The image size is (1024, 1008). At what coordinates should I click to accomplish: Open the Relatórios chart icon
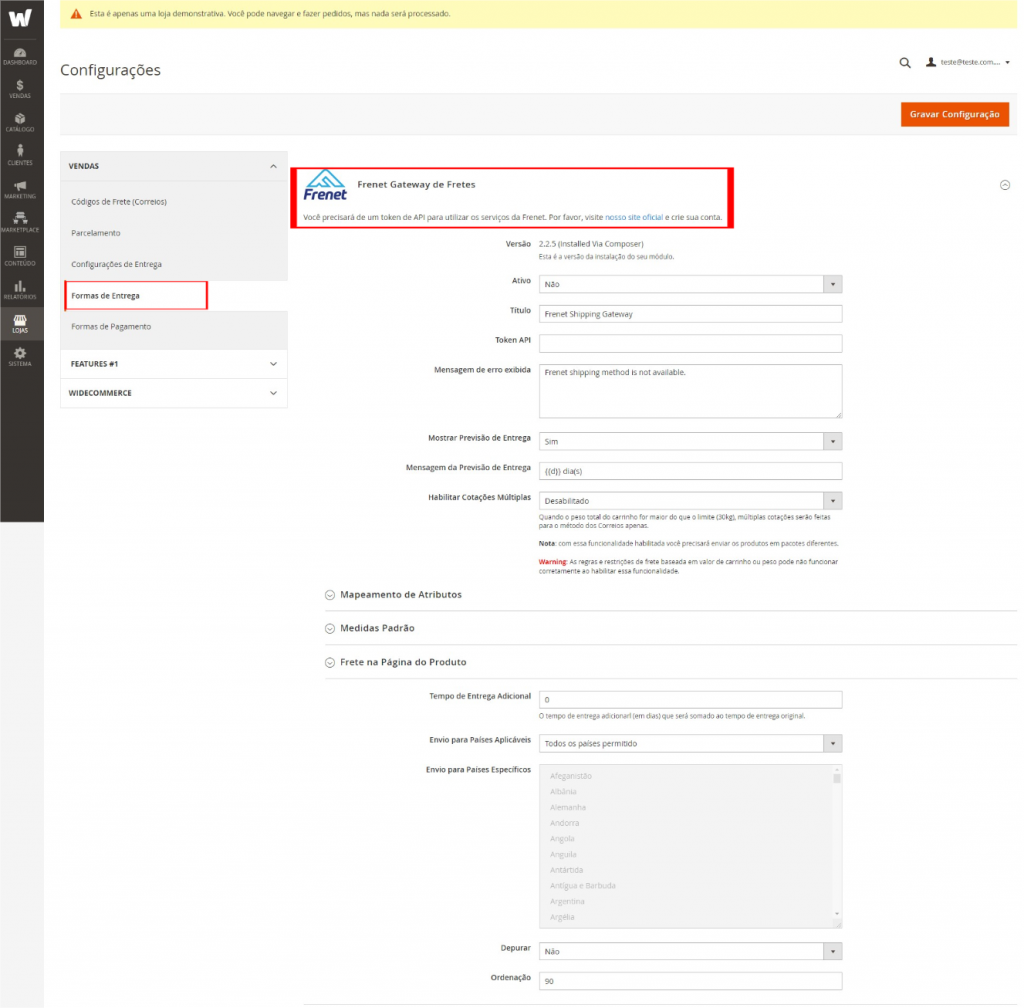coord(20,290)
